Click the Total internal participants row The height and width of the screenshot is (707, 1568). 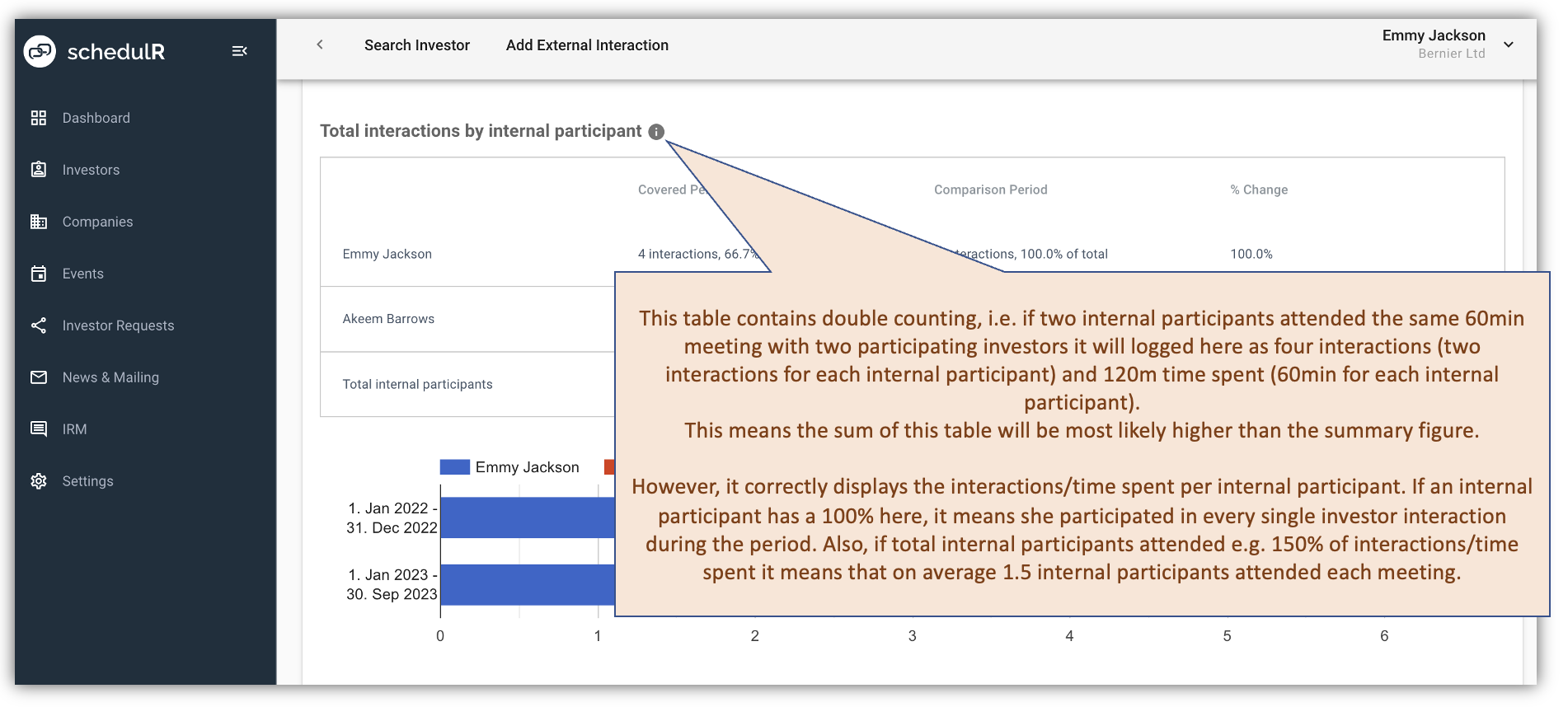coord(417,384)
